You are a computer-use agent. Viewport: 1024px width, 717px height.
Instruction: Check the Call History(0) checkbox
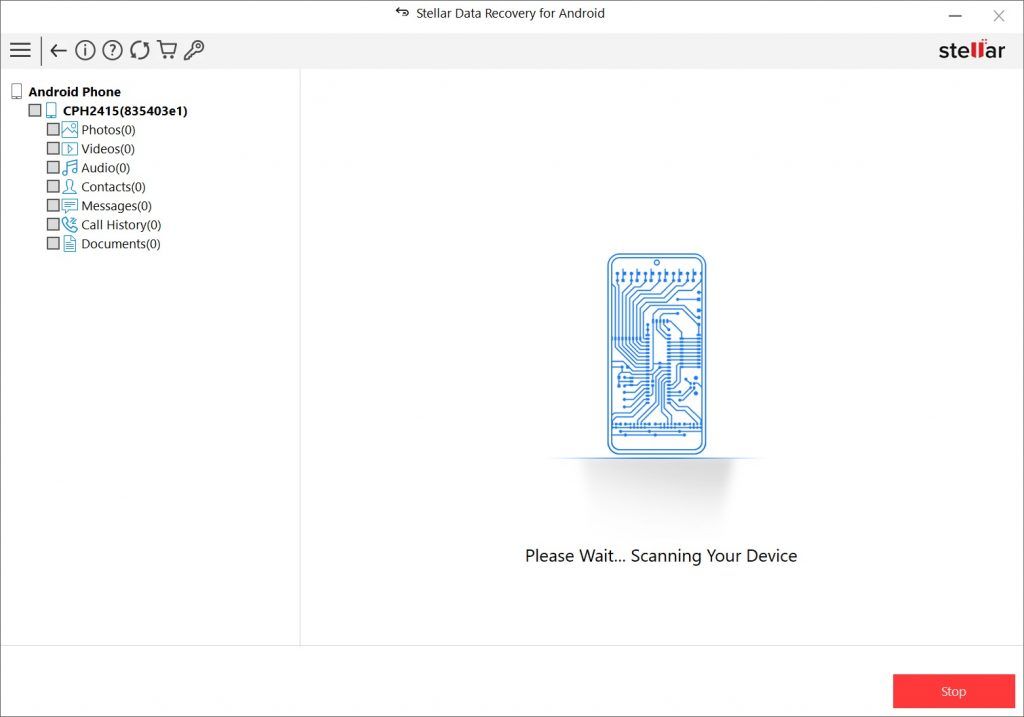54,224
